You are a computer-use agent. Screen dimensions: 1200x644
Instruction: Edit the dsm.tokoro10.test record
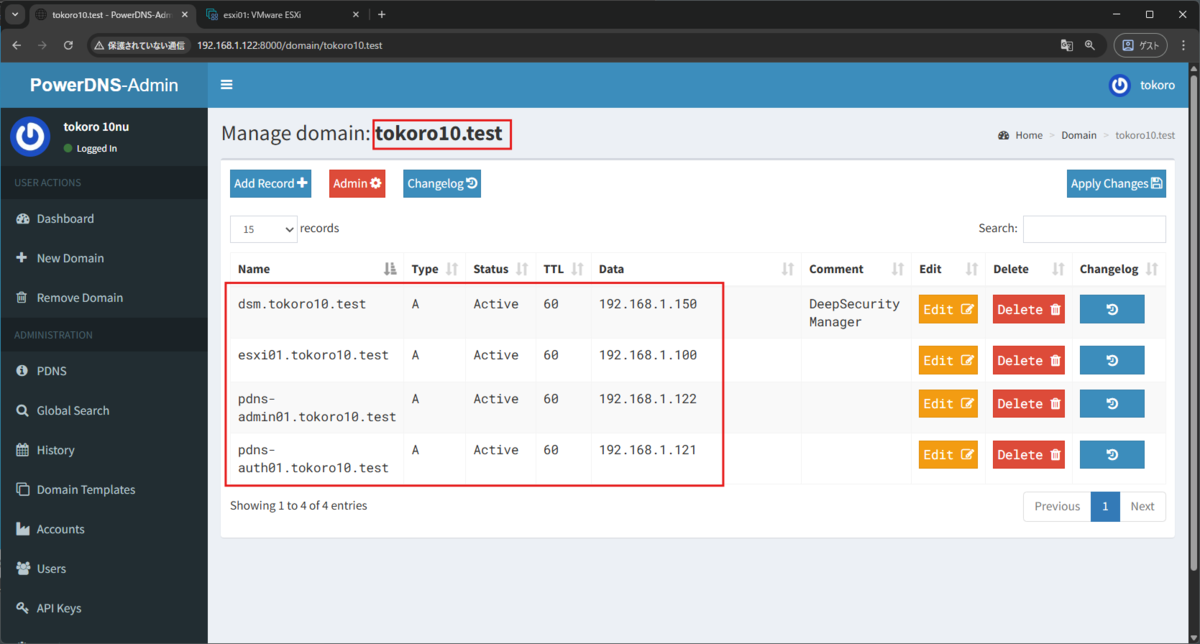[948, 309]
